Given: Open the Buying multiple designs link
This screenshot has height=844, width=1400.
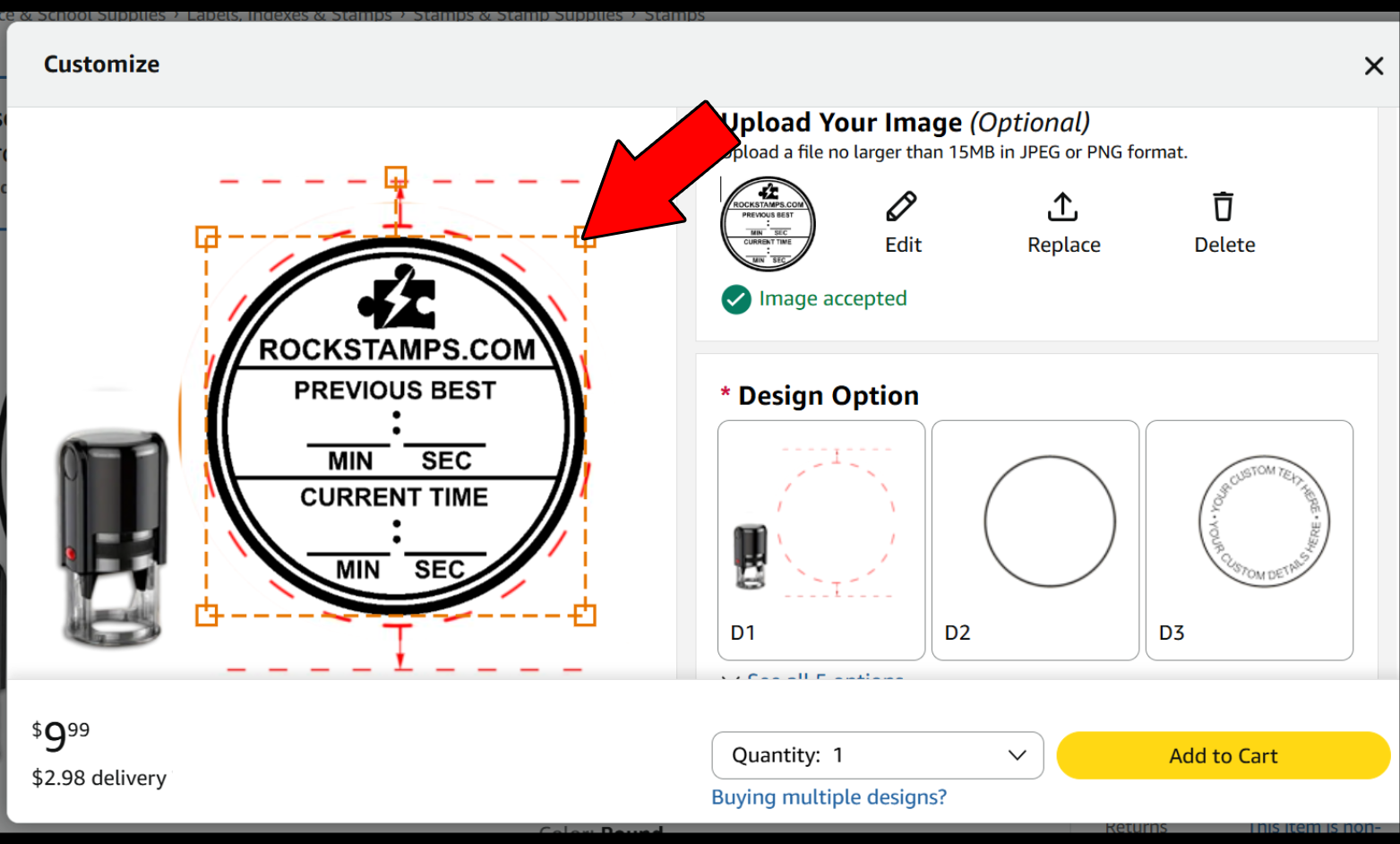Looking at the screenshot, I should tap(829, 797).
